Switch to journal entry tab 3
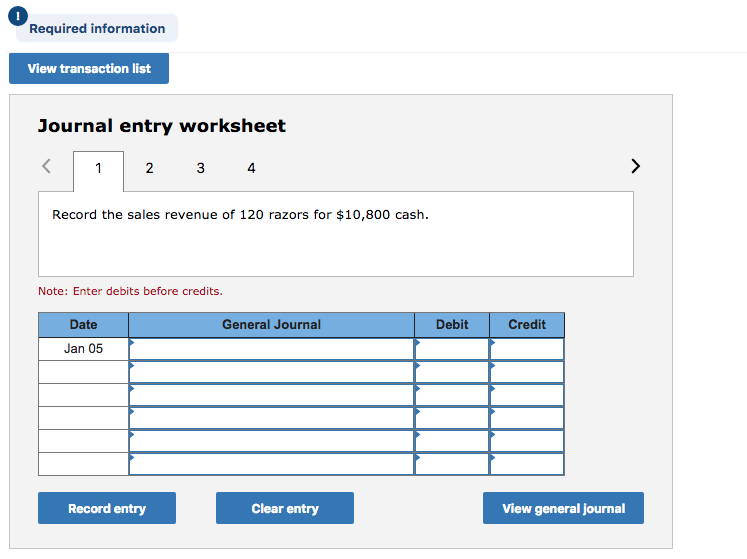Viewport: 747px width, 559px height. tap(201, 168)
